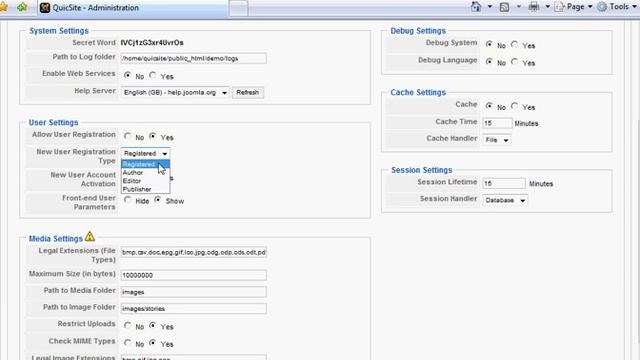Click the Maximum Size (in bytes) field
Screen dimensions: 640x360
point(193,275)
